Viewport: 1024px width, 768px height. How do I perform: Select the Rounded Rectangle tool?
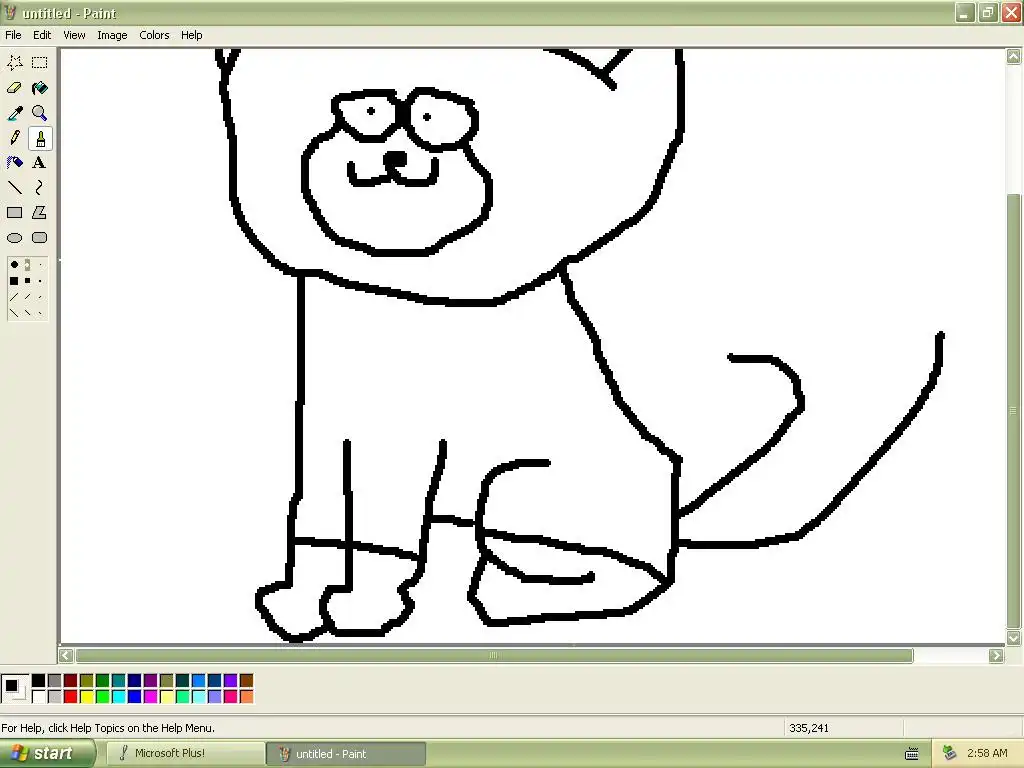(x=40, y=238)
